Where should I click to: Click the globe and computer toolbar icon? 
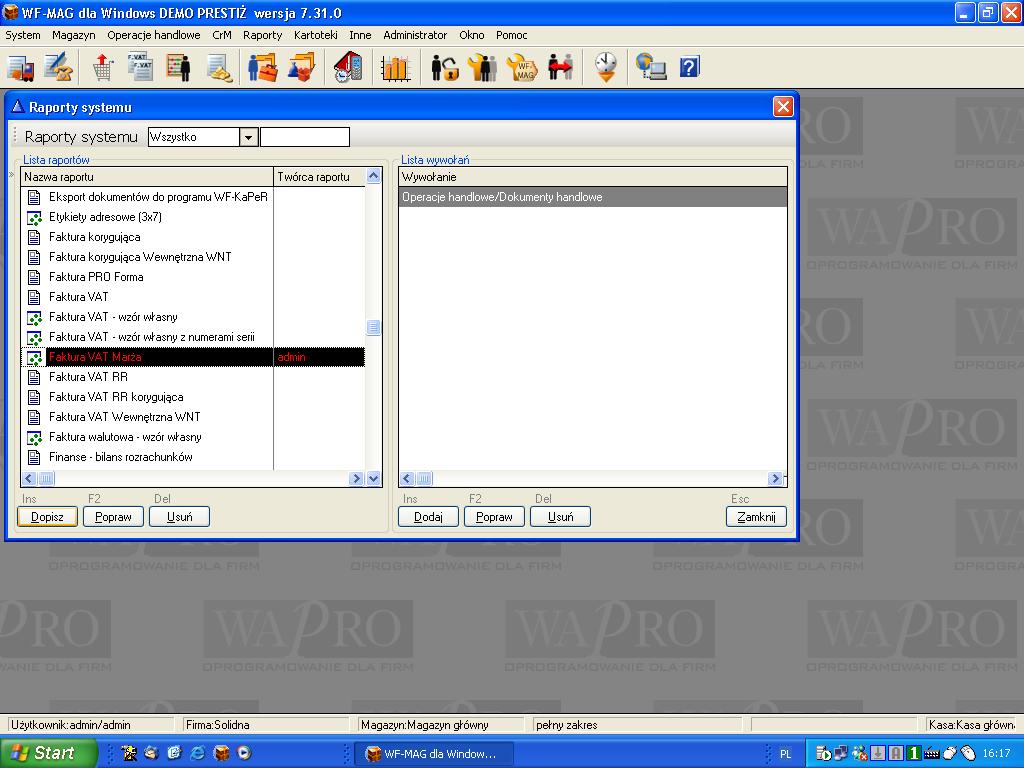point(650,67)
